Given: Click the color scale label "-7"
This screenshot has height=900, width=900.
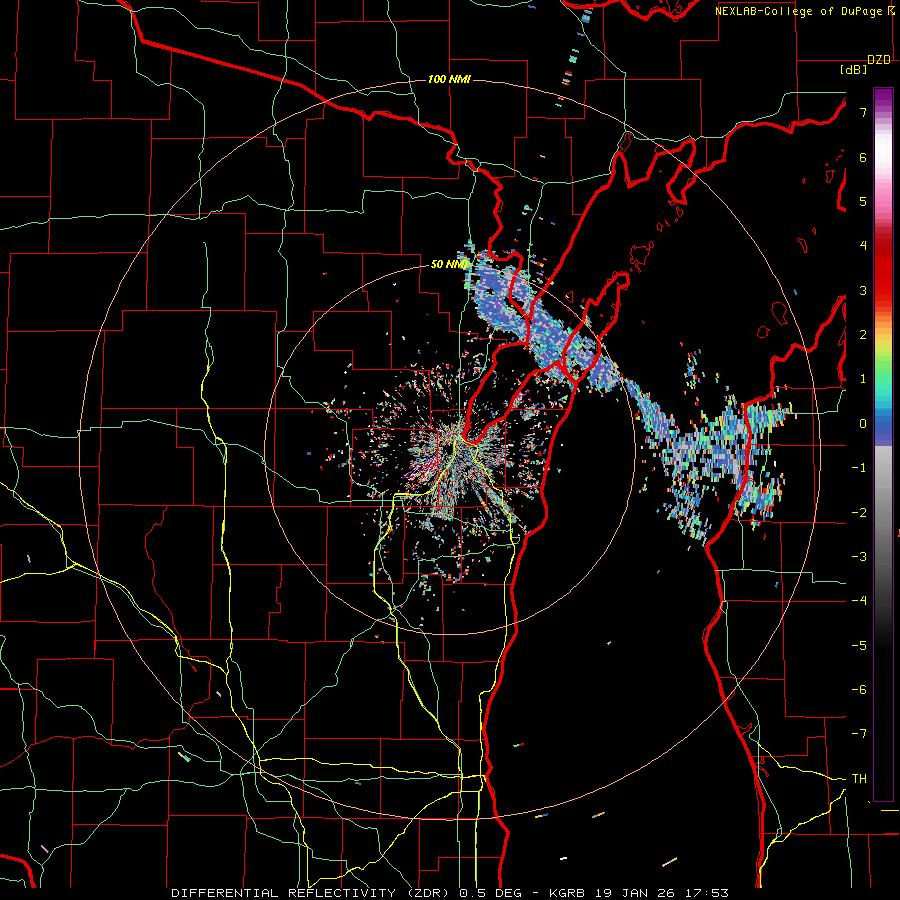Looking at the screenshot, I should point(859,734).
